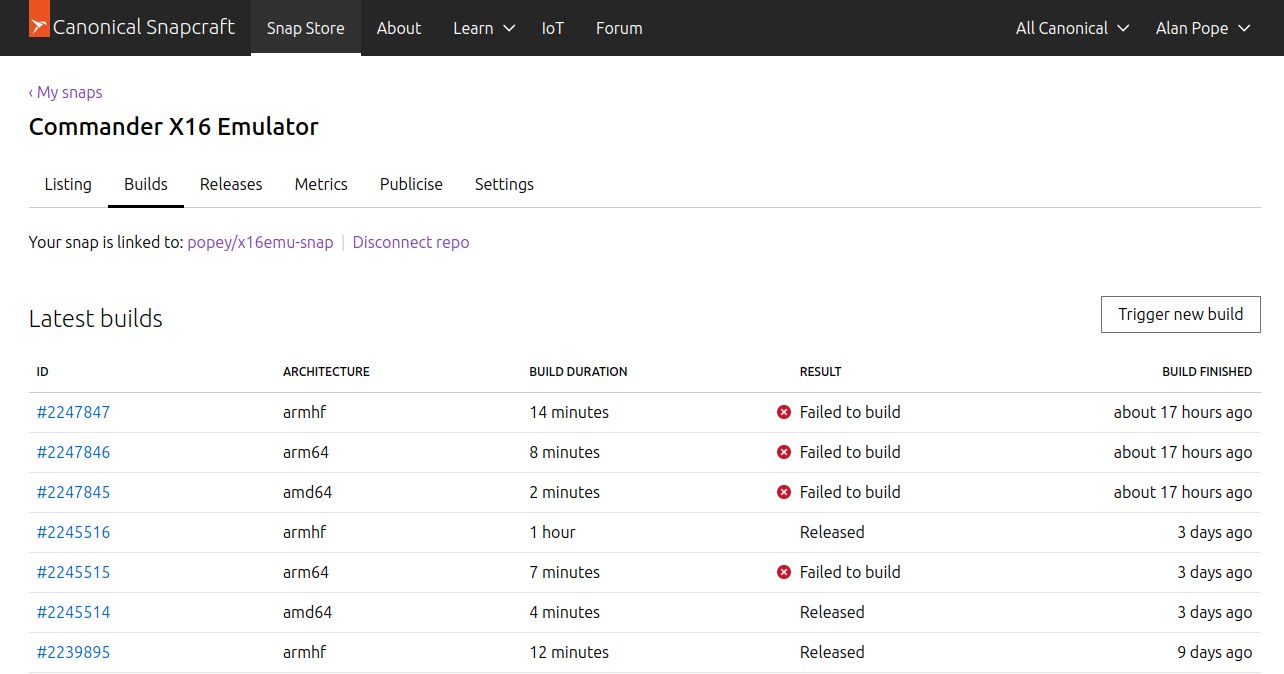
Task: Click the ID column header
Action: [x=43, y=372]
